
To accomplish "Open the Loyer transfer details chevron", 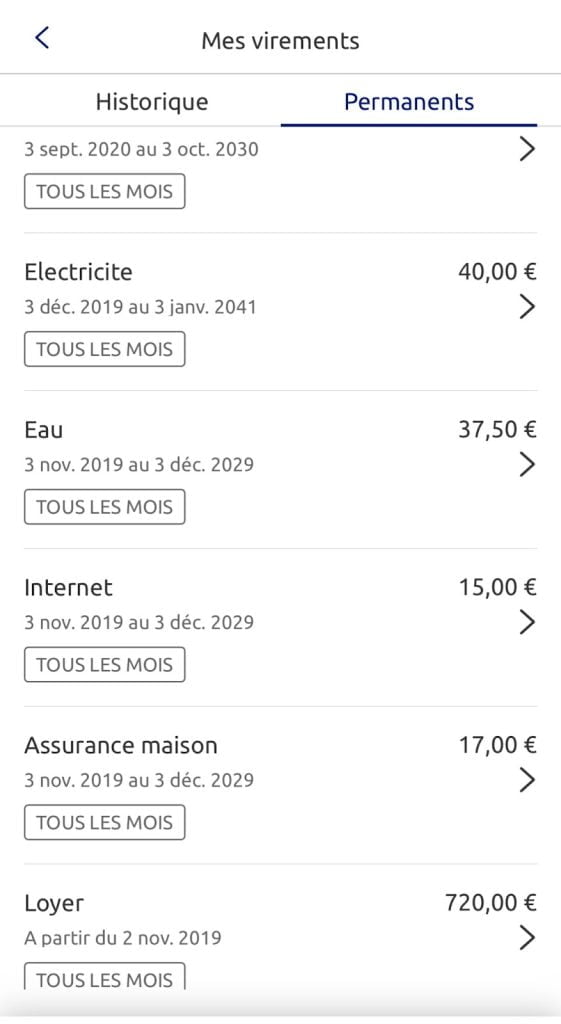I will [x=526, y=938].
